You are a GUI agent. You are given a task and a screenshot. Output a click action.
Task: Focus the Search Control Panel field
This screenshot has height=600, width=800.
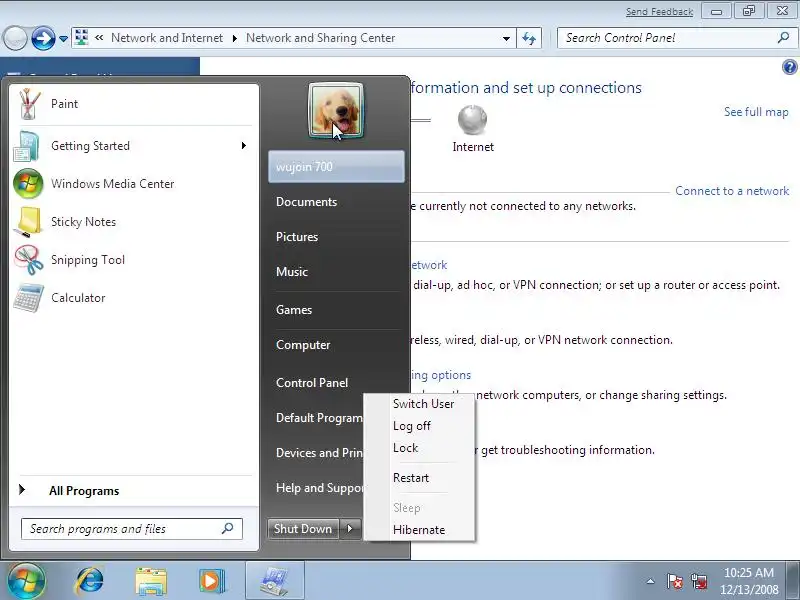click(x=677, y=38)
